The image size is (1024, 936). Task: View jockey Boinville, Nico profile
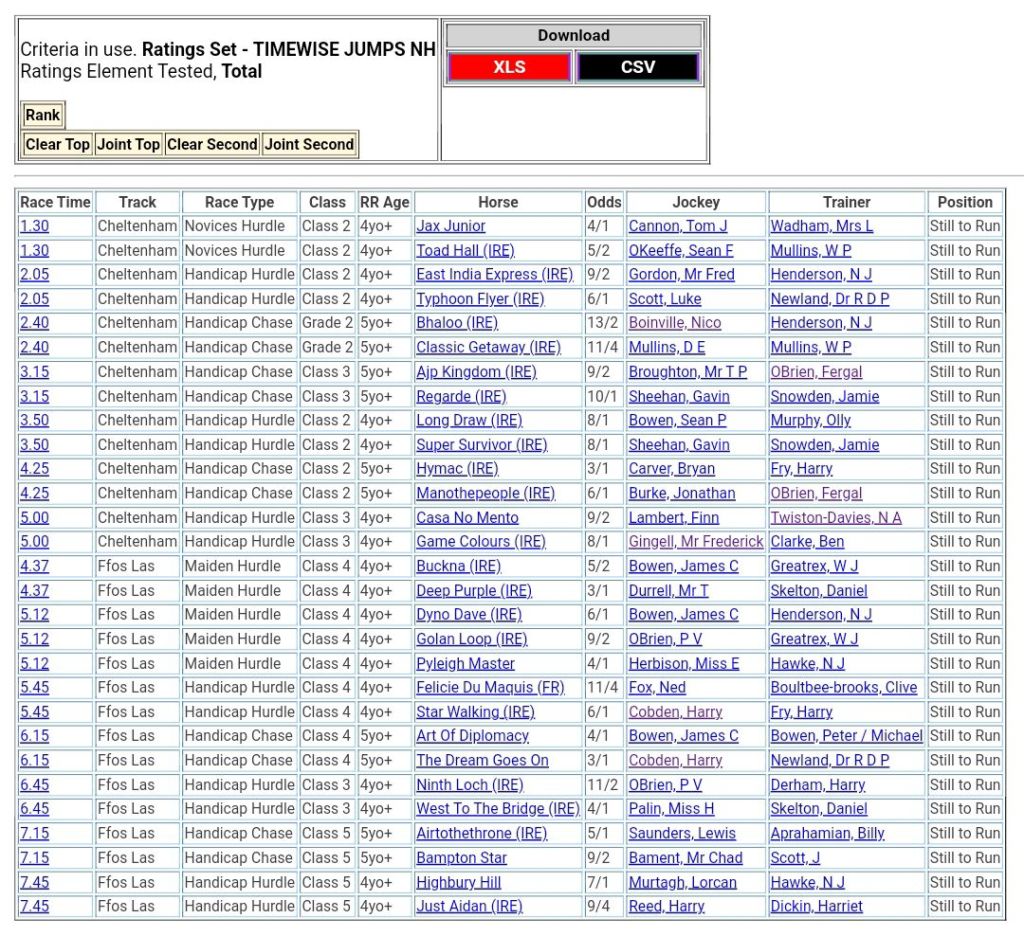[674, 323]
